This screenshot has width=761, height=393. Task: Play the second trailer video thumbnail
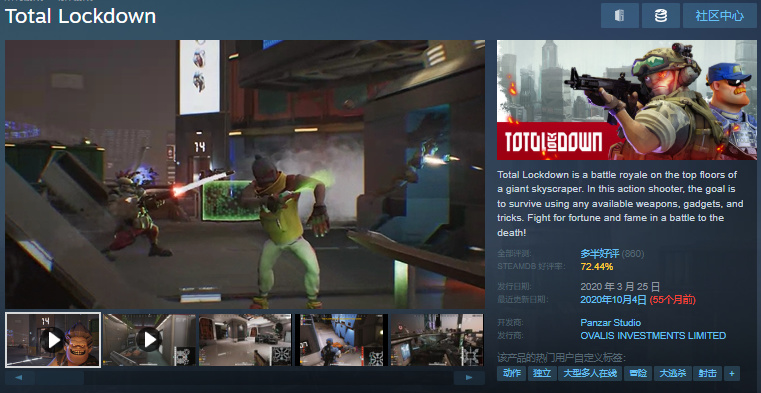(x=149, y=340)
